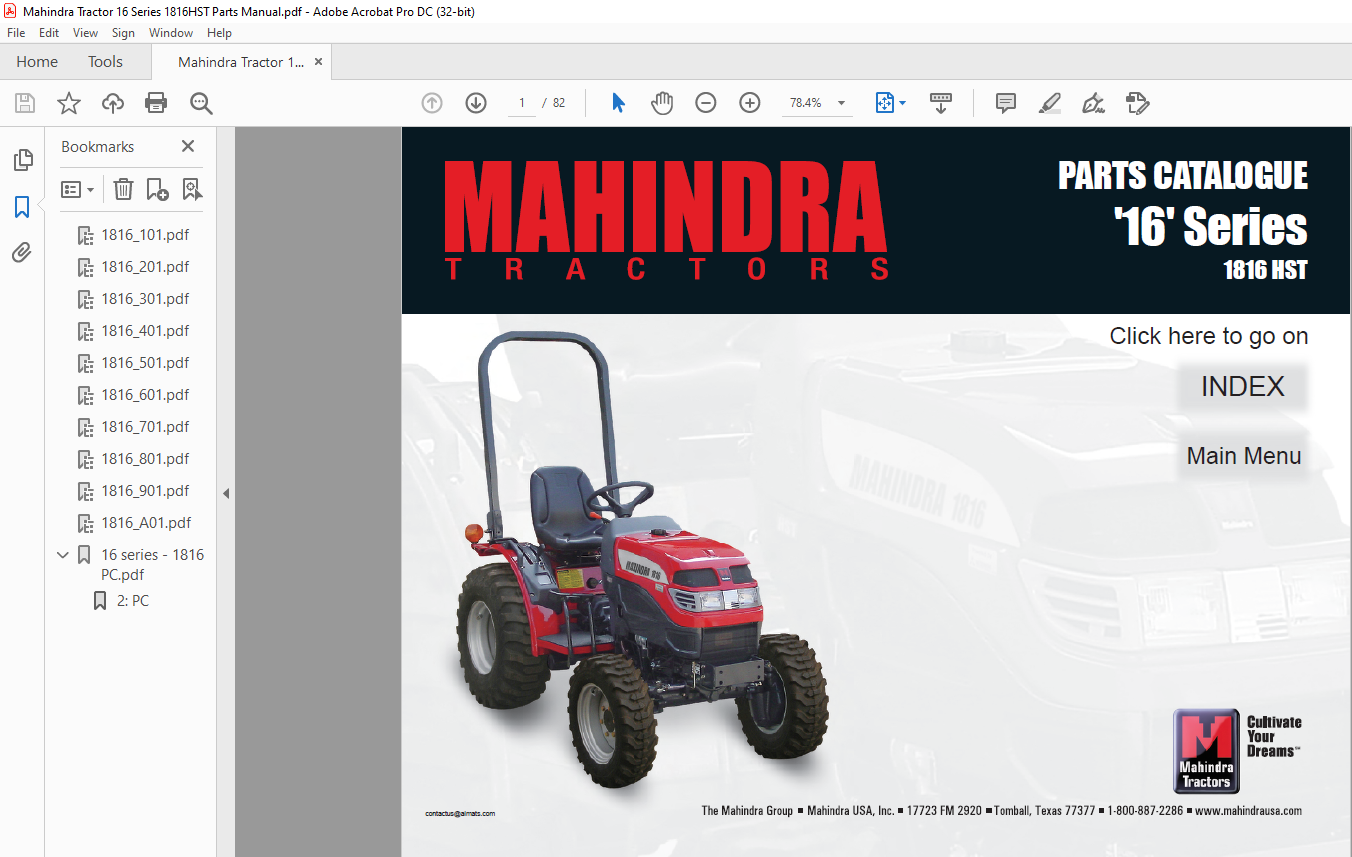Click the find current bookmark icon
The image size is (1352, 857).
click(192, 189)
